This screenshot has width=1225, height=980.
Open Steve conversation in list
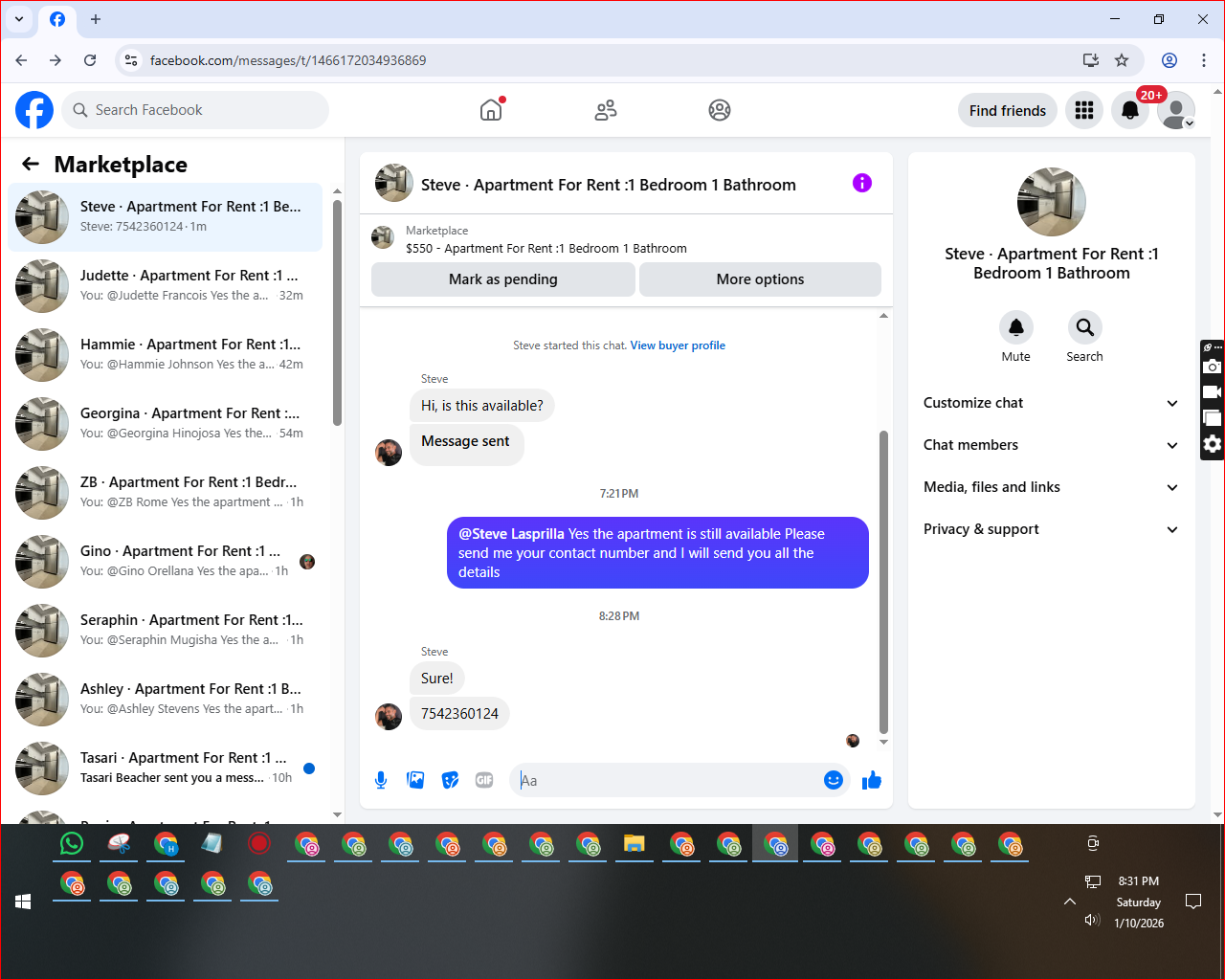pyautogui.click(x=165, y=217)
